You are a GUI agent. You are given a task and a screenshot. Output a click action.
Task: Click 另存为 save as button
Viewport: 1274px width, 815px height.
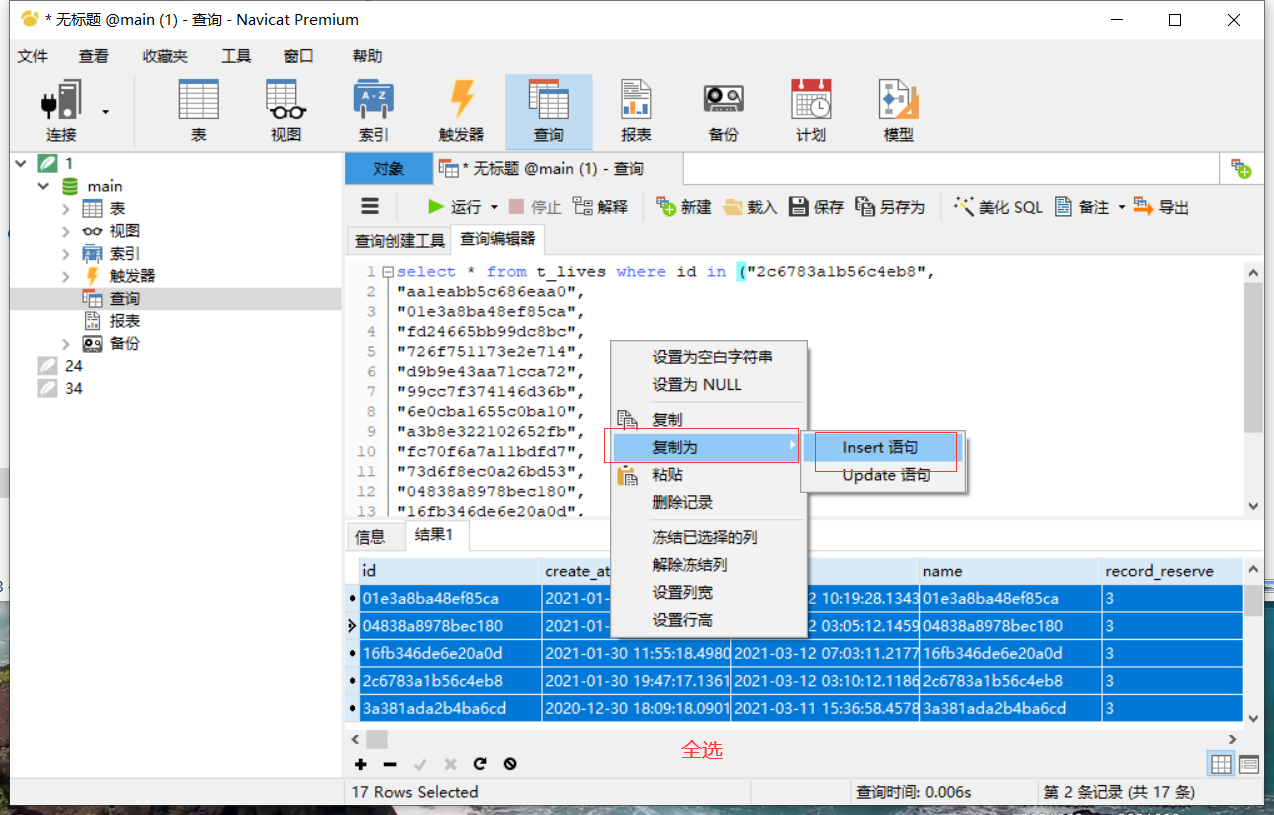(x=890, y=207)
